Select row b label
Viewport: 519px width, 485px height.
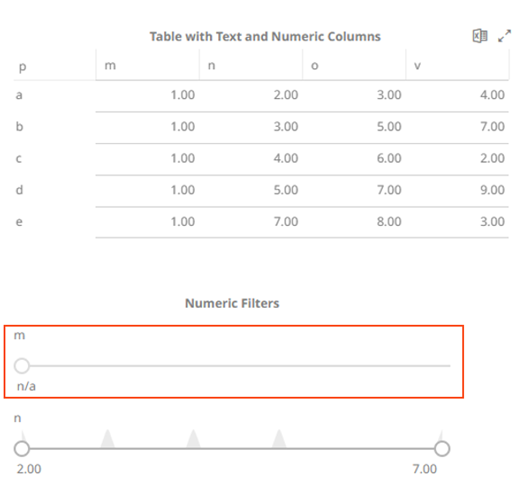click(x=19, y=127)
